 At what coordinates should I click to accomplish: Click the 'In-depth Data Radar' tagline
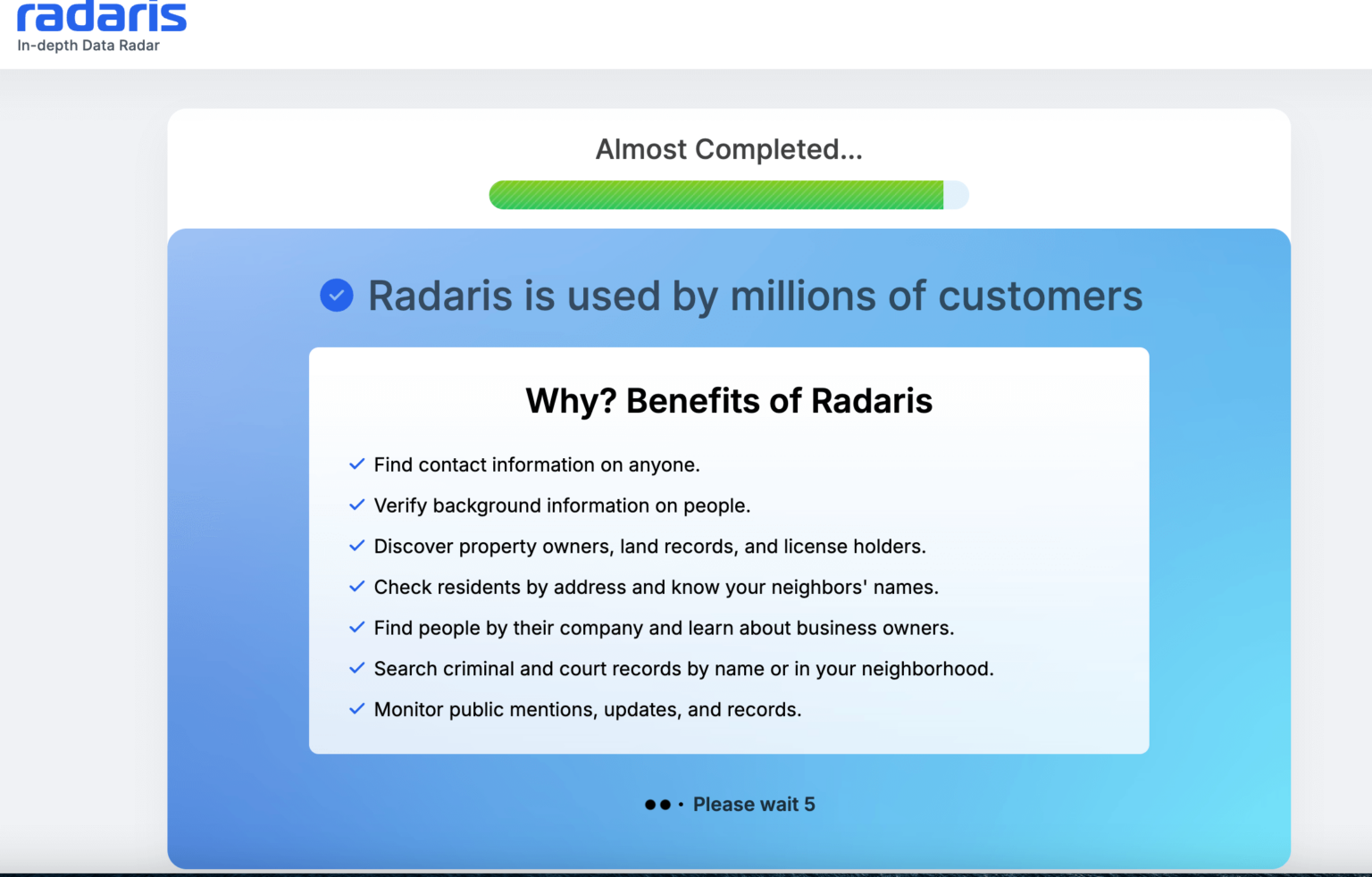click(88, 45)
